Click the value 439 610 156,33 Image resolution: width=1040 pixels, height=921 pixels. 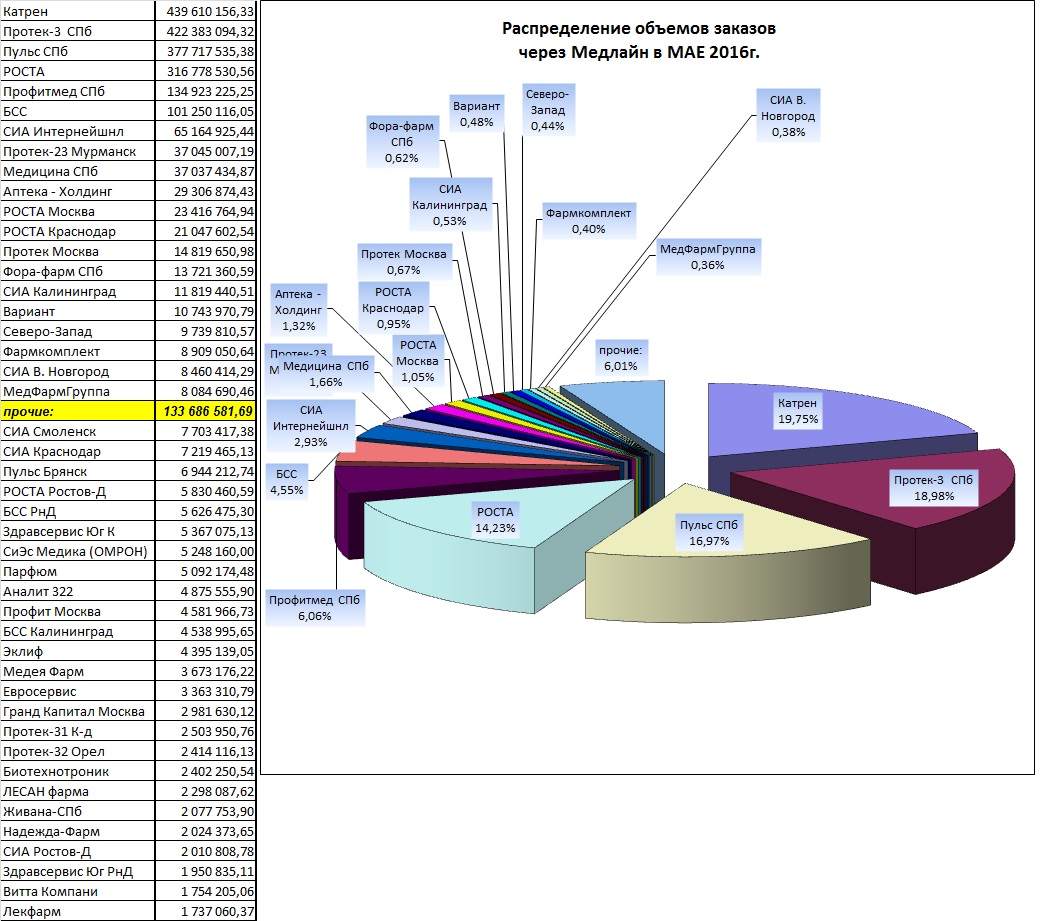(206, 11)
